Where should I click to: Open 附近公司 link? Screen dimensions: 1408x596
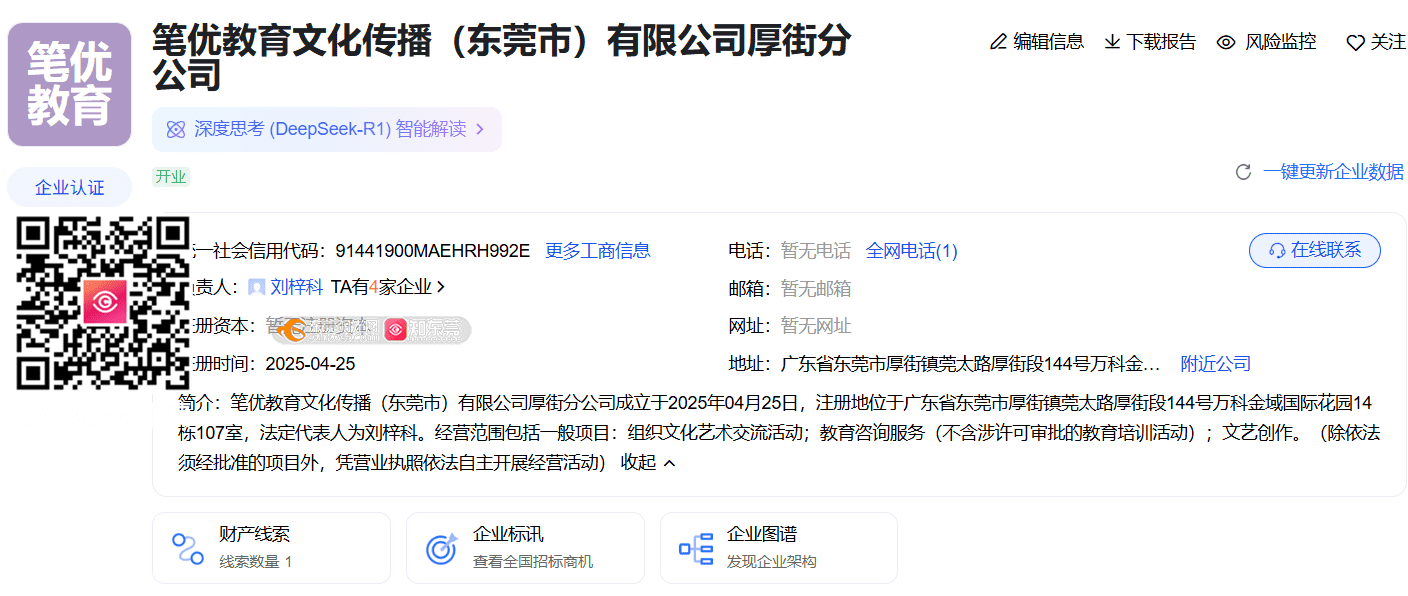1215,364
